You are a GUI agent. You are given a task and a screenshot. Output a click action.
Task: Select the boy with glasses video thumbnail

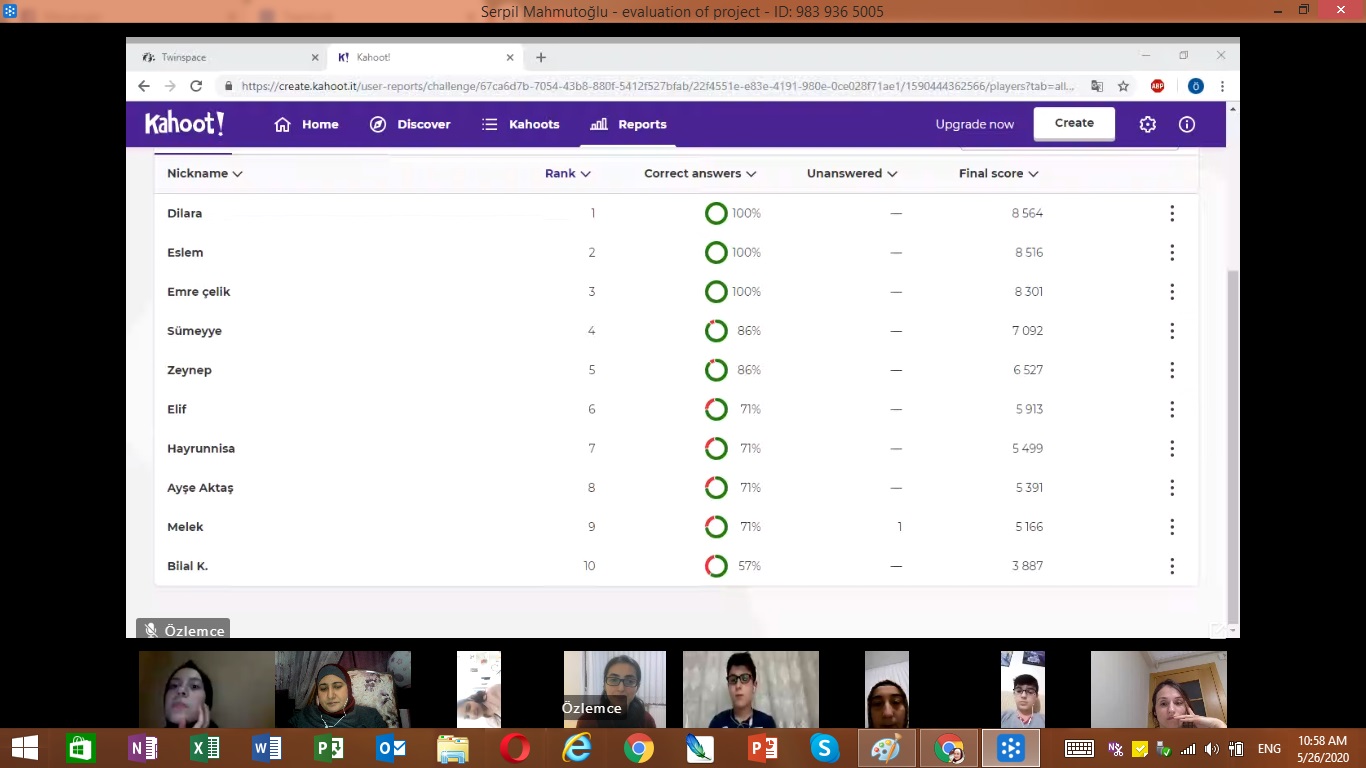pyautogui.click(x=751, y=689)
